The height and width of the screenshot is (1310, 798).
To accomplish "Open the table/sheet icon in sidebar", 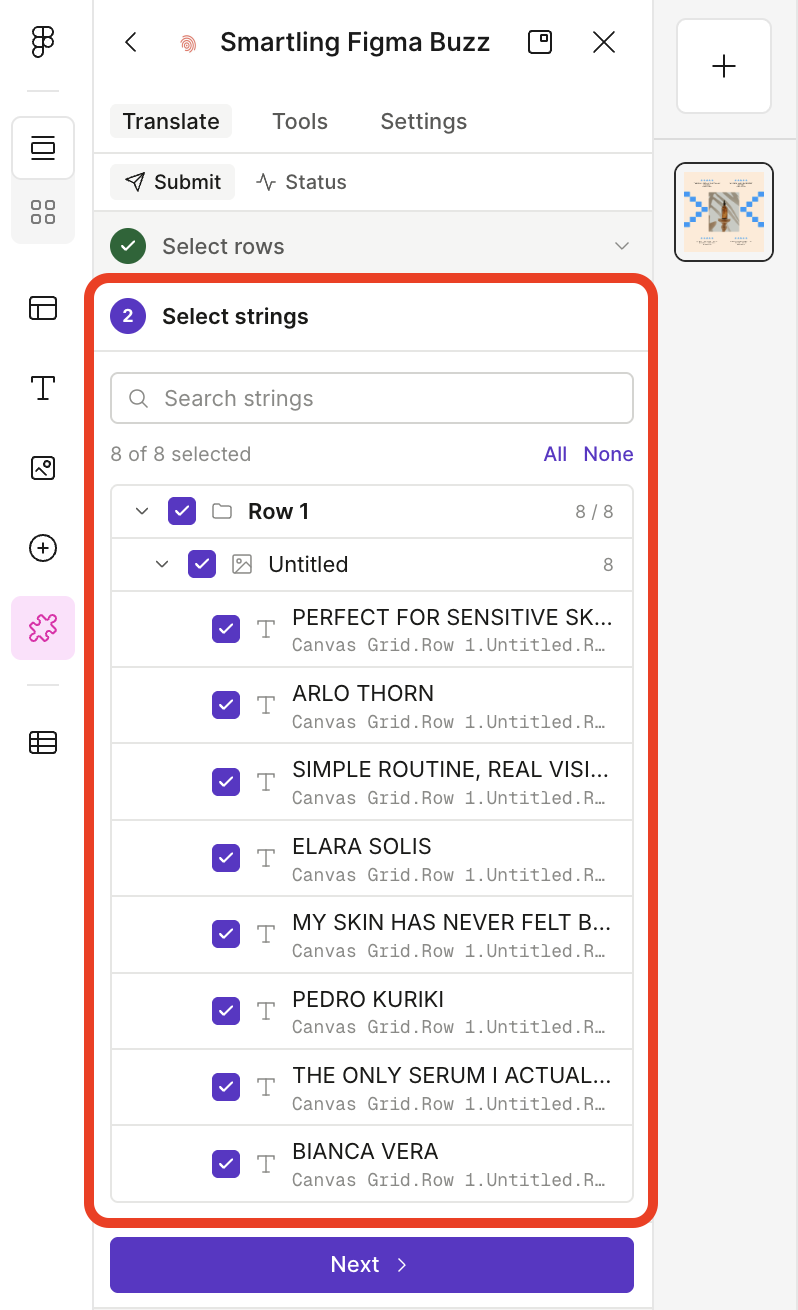I will point(43,742).
